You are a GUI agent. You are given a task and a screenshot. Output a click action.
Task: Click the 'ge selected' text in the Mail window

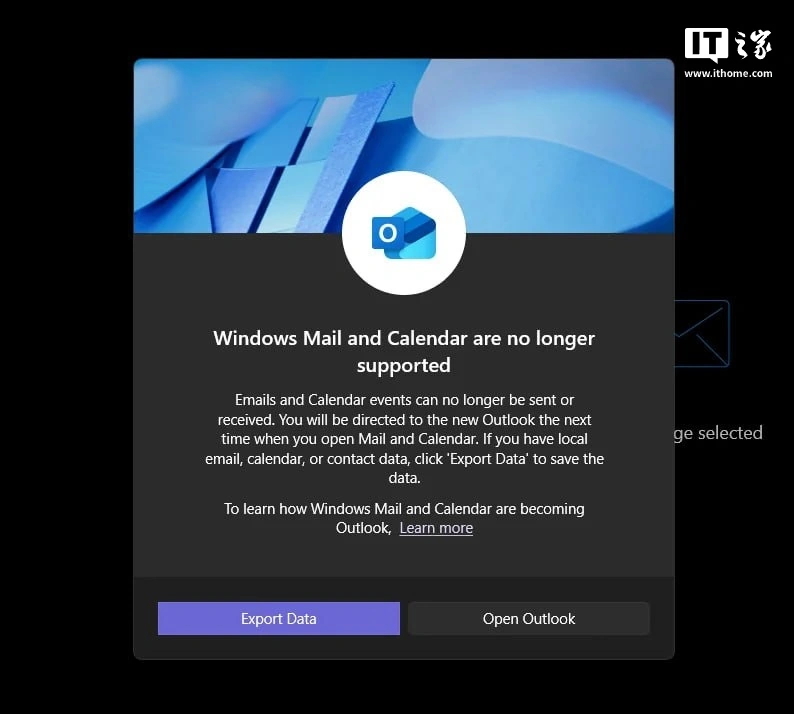(718, 433)
